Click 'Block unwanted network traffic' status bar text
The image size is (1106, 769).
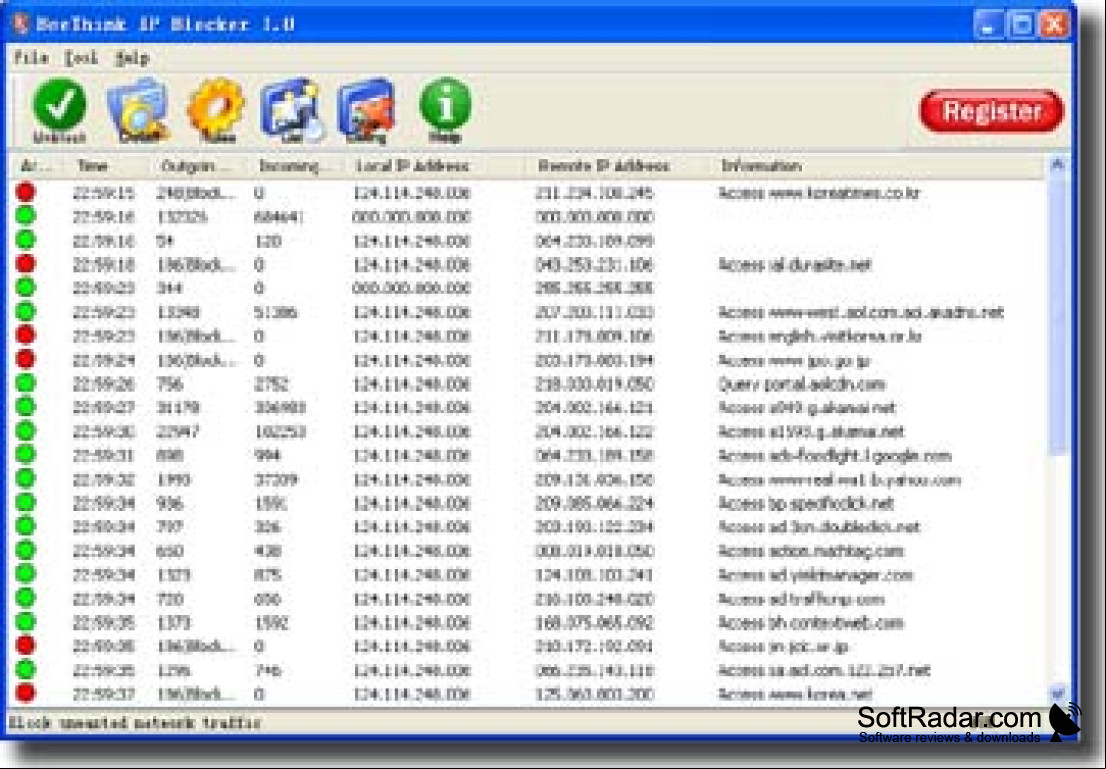tap(135, 722)
